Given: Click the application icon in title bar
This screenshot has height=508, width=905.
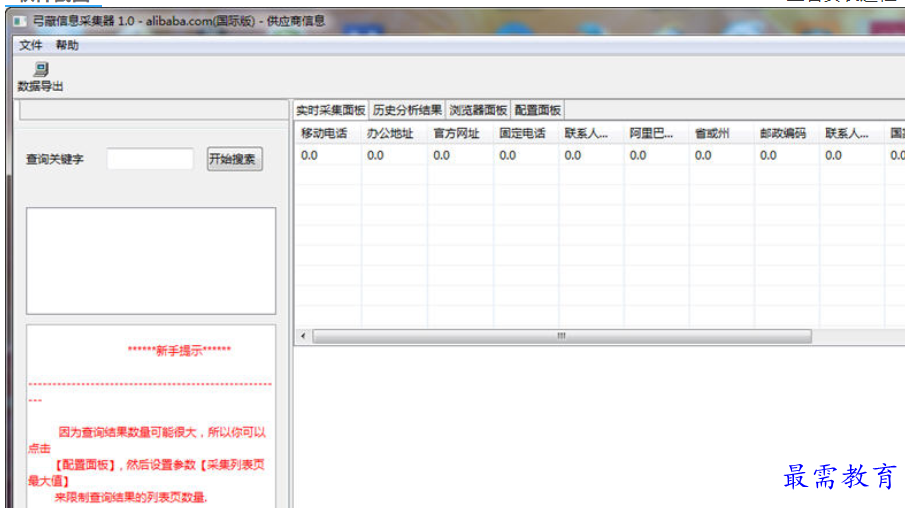Looking at the screenshot, I should pos(20,21).
